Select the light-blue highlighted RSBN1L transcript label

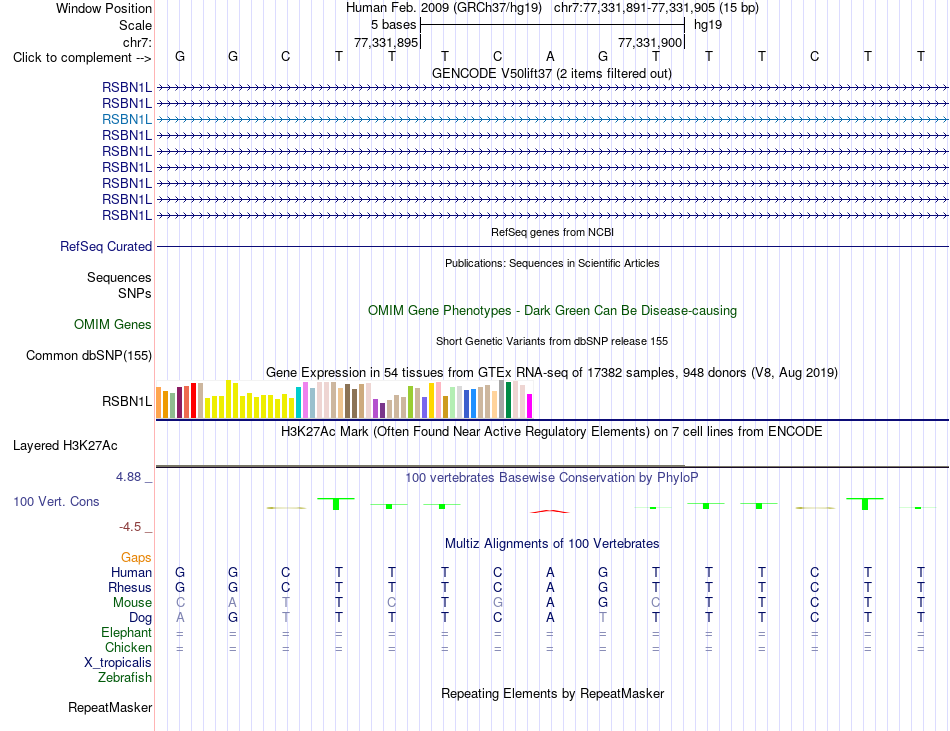(127, 119)
